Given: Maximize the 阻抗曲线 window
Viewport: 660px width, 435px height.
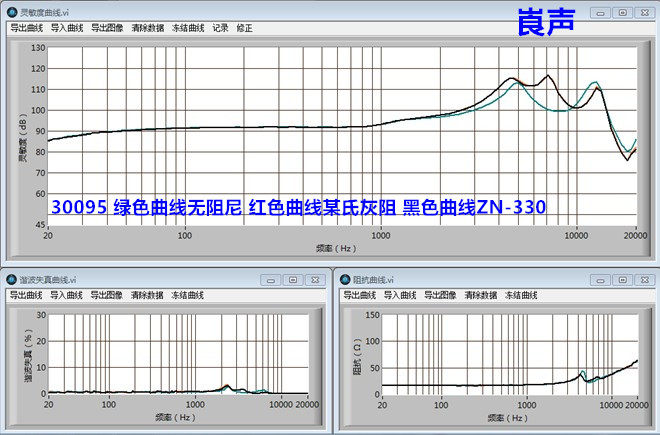Looking at the screenshot, I should (622, 280).
